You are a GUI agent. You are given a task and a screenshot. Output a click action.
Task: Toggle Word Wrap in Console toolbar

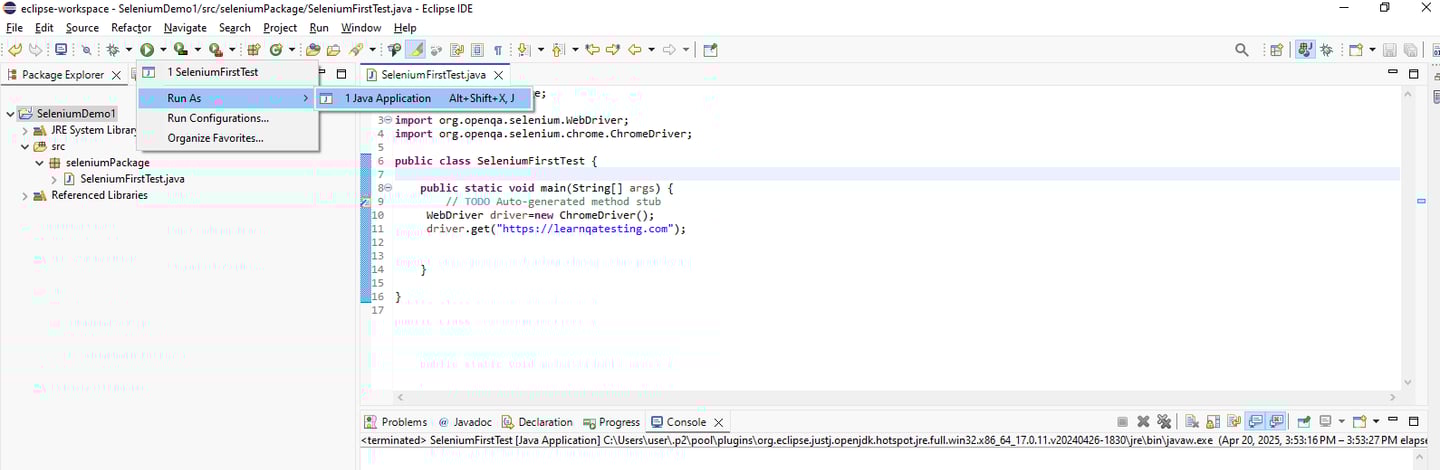point(1234,421)
